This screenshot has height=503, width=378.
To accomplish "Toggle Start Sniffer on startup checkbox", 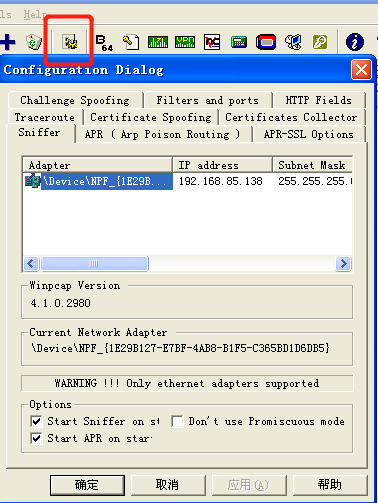I will [36, 421].
